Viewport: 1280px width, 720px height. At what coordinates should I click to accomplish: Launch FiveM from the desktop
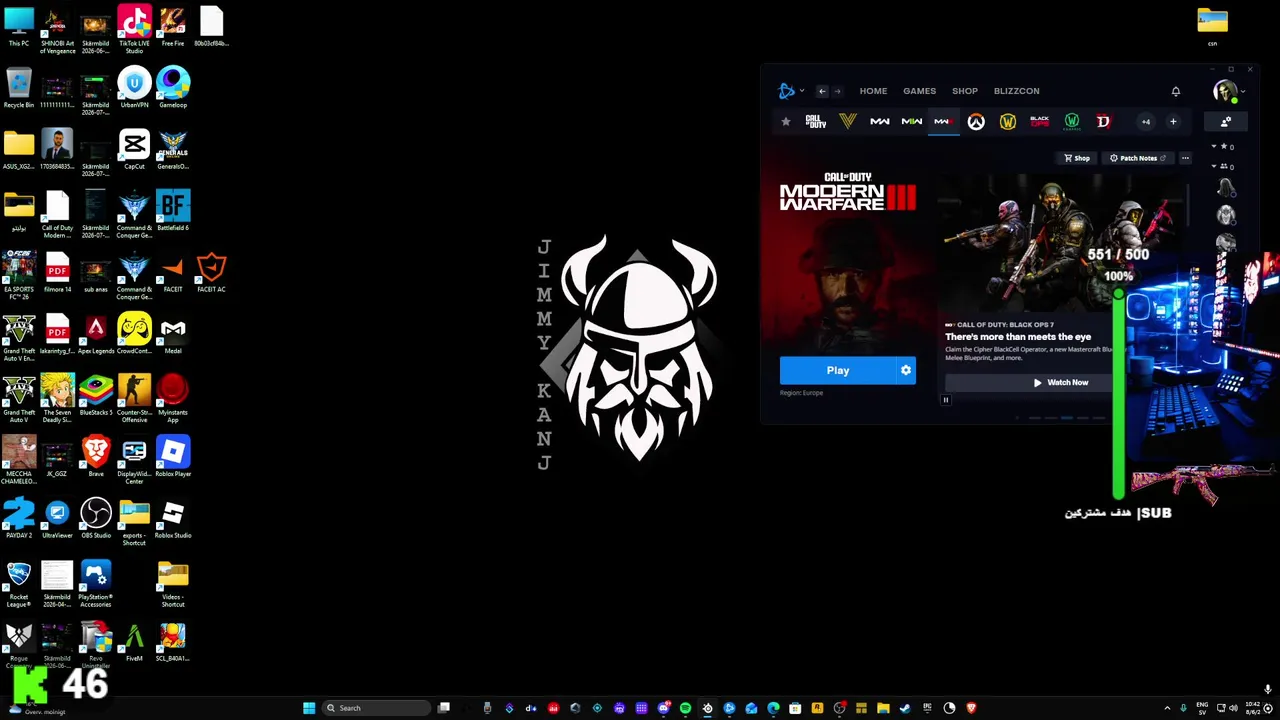[134, 642]
